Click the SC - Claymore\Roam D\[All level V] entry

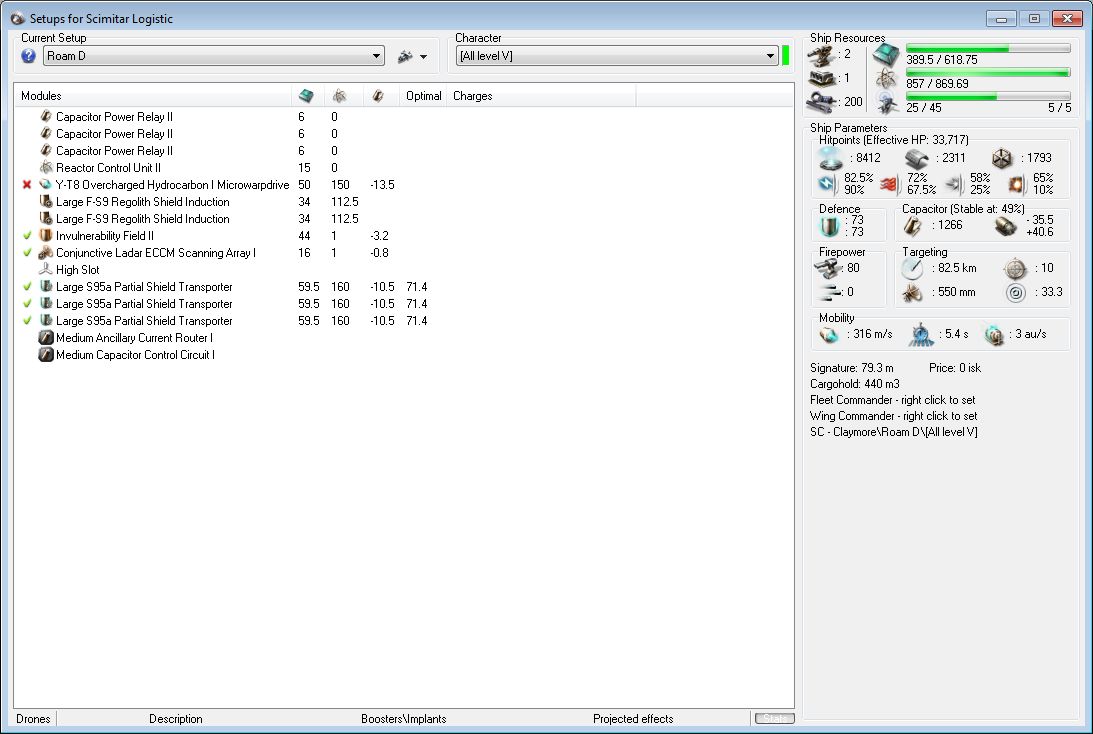coord(894,432)
